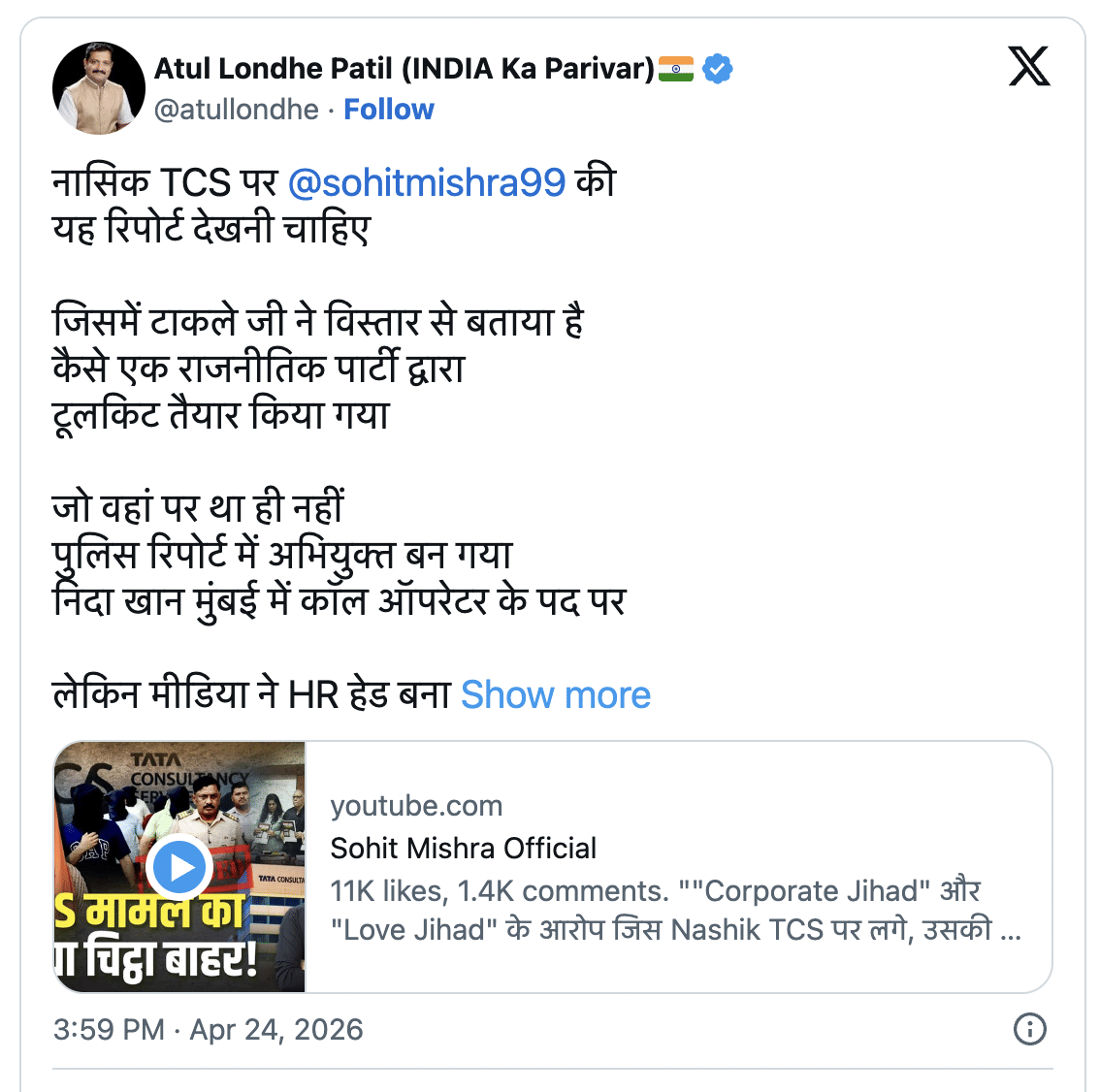The image size is (1100, 1092).
Task: Click the tweet line "टूलकिट तैयार किया गया"
Action: 221,415
